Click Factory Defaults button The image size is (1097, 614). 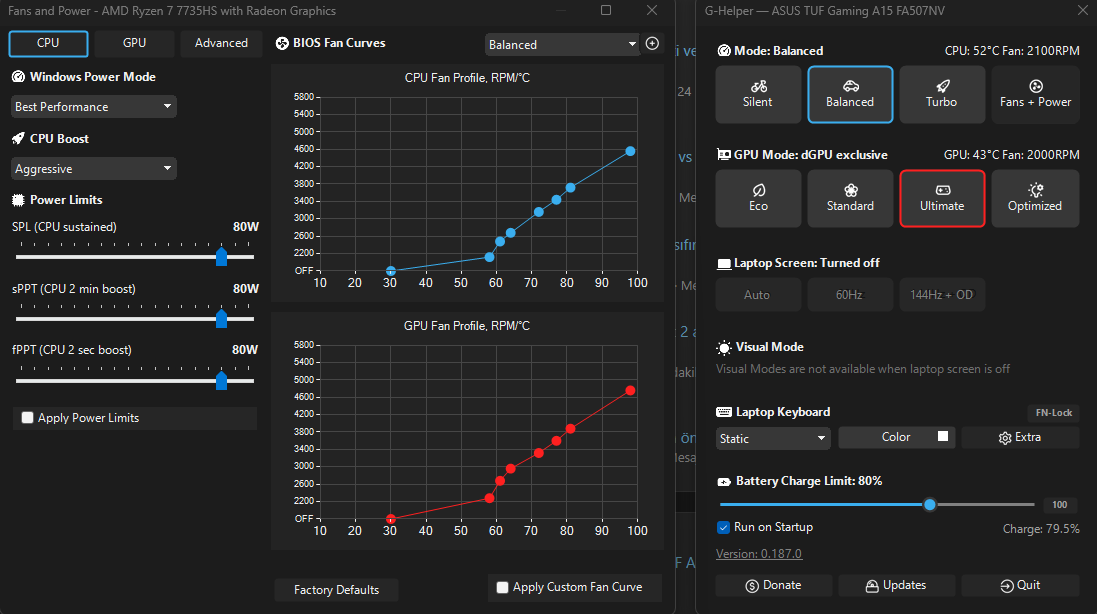(x=337, y=590)
